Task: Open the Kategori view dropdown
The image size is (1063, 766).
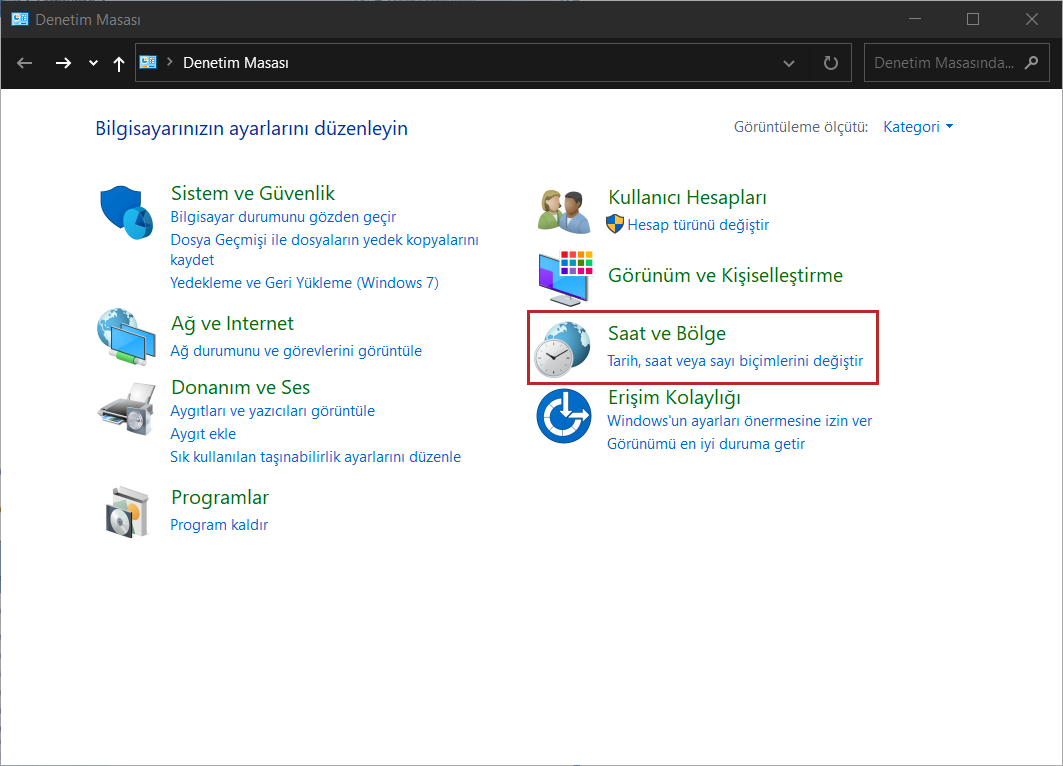Action: (918, 127)
